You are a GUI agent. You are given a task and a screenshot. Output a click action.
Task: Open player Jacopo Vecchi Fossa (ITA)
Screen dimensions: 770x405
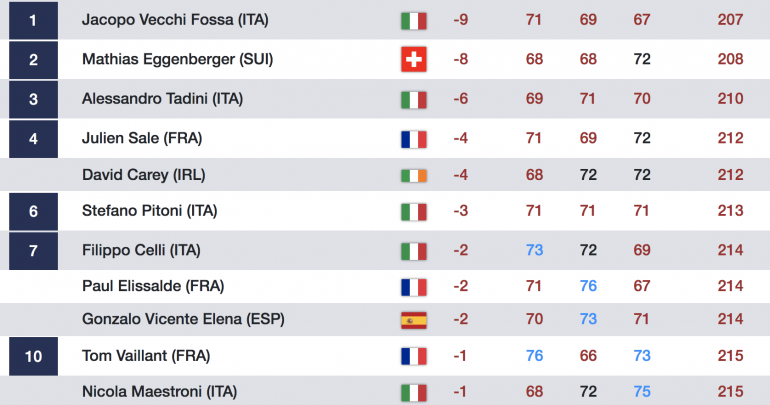tap(175, 20)
